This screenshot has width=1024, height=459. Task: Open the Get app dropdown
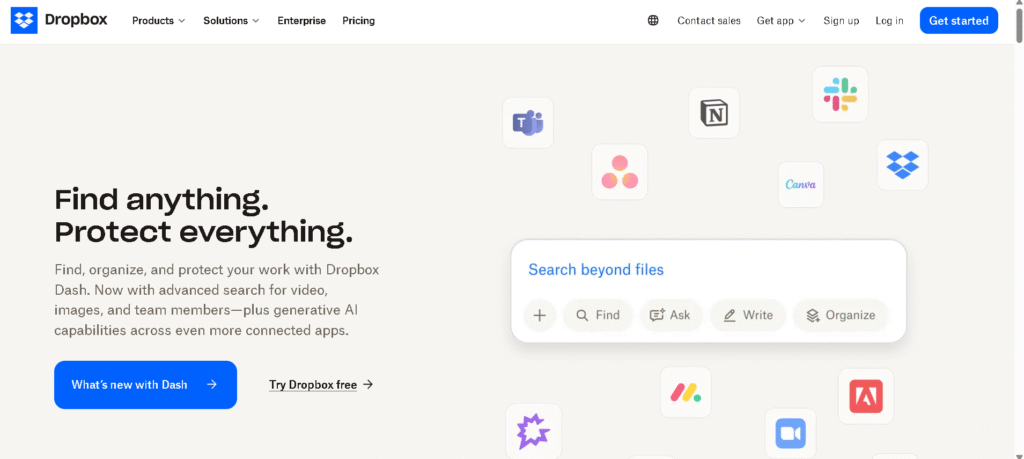tap(781, 21)
